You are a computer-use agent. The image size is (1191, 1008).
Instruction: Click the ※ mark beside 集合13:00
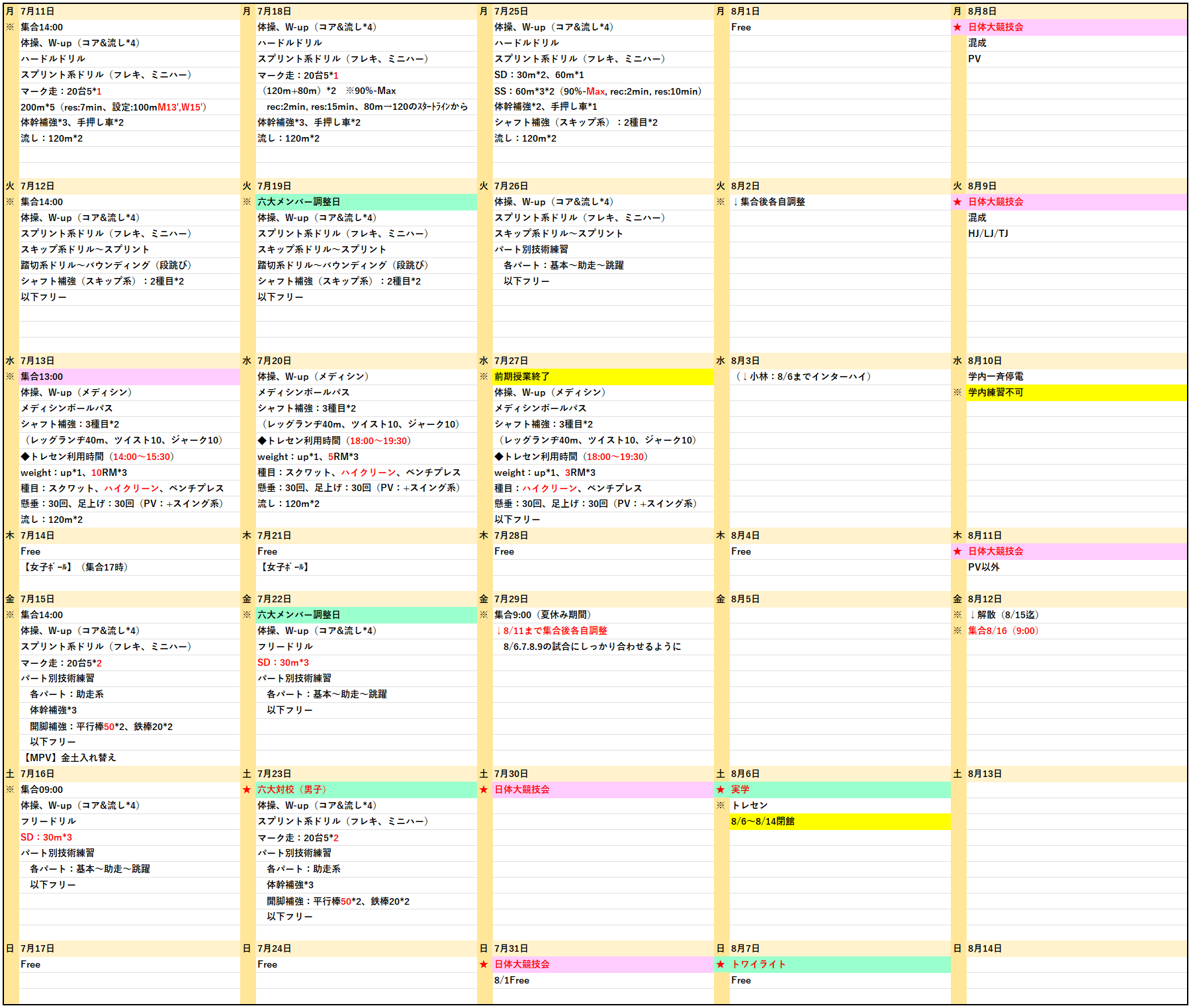tap(10, 377)
